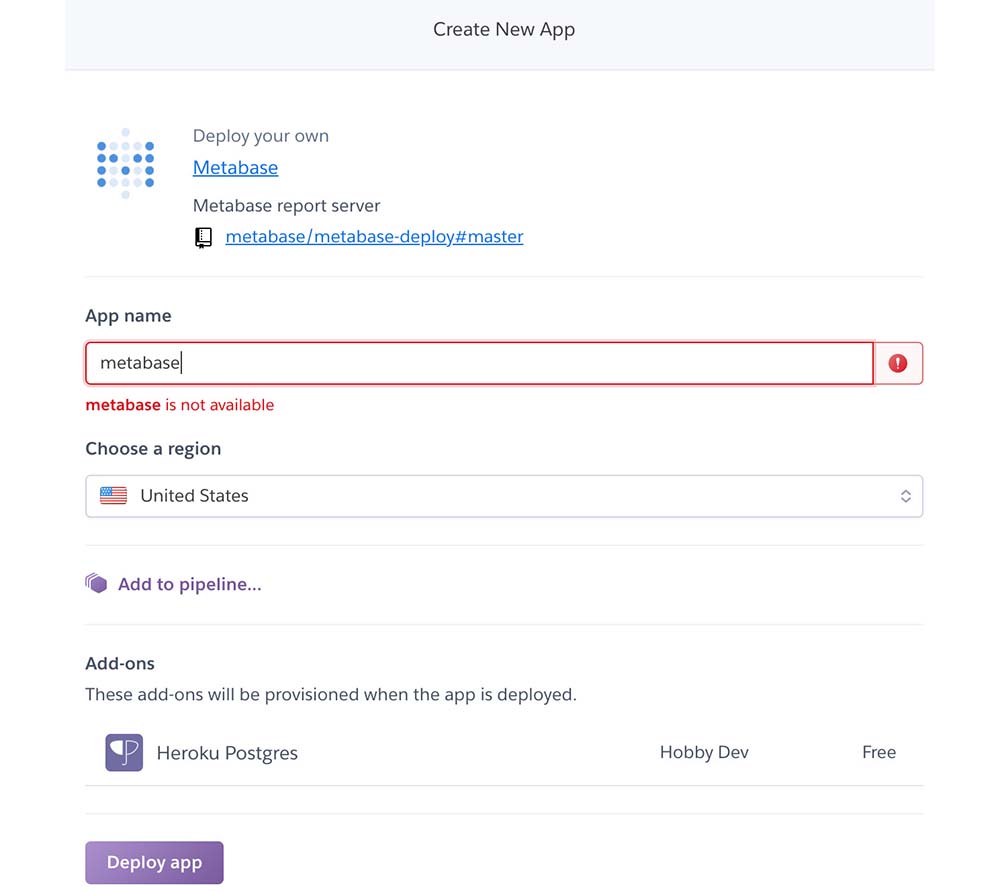The width and height of the screenshot is (1000, 891).
Task: Click Add to pipeline...
Action: (189, 585)
